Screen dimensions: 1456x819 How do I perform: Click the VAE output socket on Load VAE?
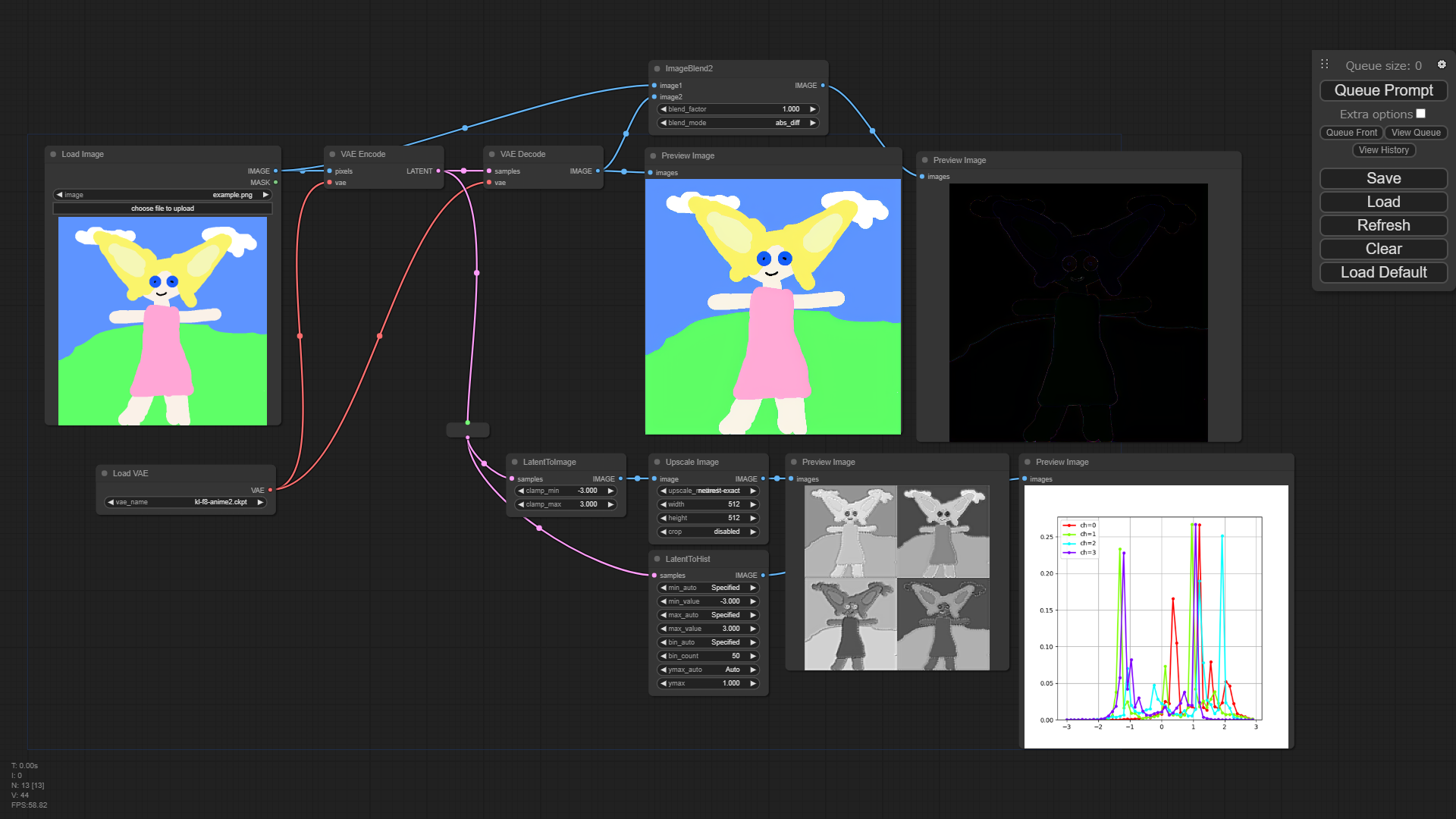270,490
